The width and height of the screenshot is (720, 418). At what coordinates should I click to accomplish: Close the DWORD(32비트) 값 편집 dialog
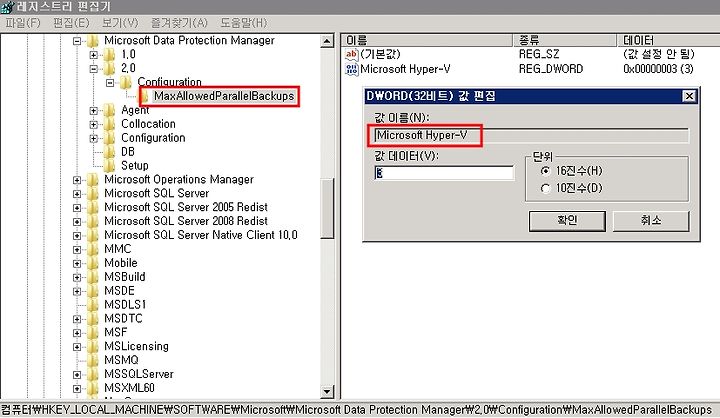click(x=689, y=96)
